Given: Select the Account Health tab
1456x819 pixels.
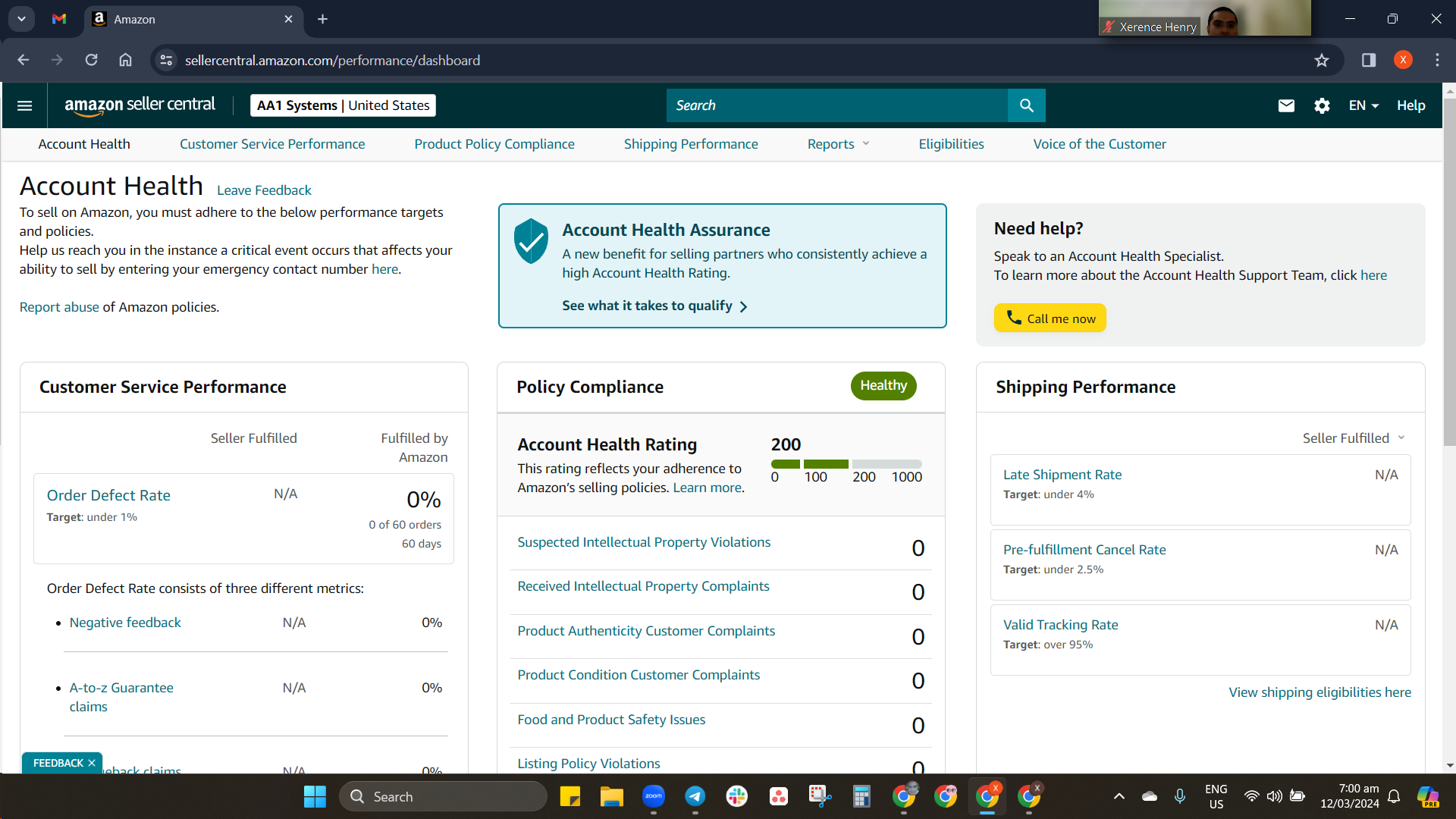Looking at the screenshot, I should 84,144.
